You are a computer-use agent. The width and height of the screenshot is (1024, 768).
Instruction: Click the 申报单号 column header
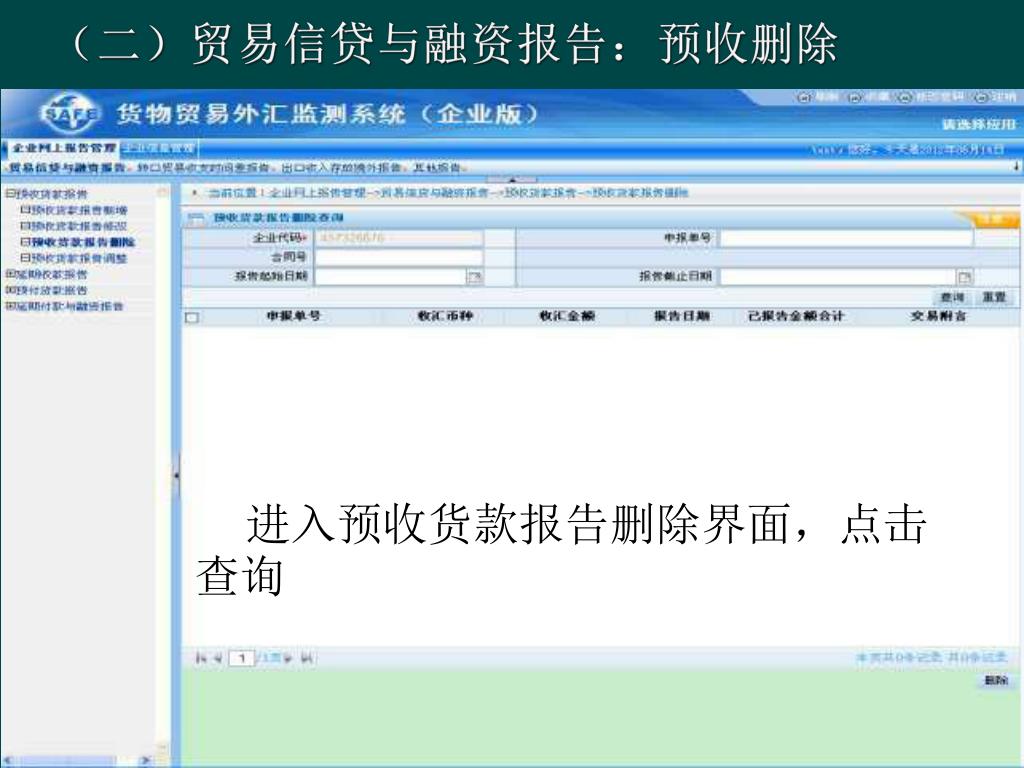click(x=293, y=316)
